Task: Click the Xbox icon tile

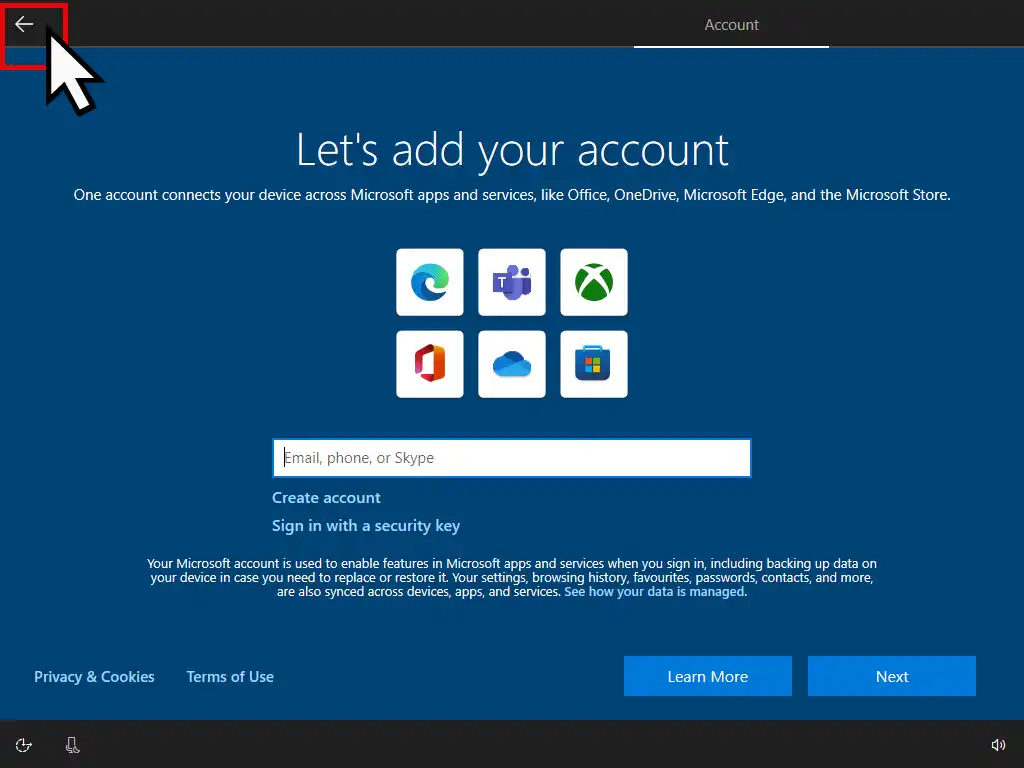Action: coord(594,282)
